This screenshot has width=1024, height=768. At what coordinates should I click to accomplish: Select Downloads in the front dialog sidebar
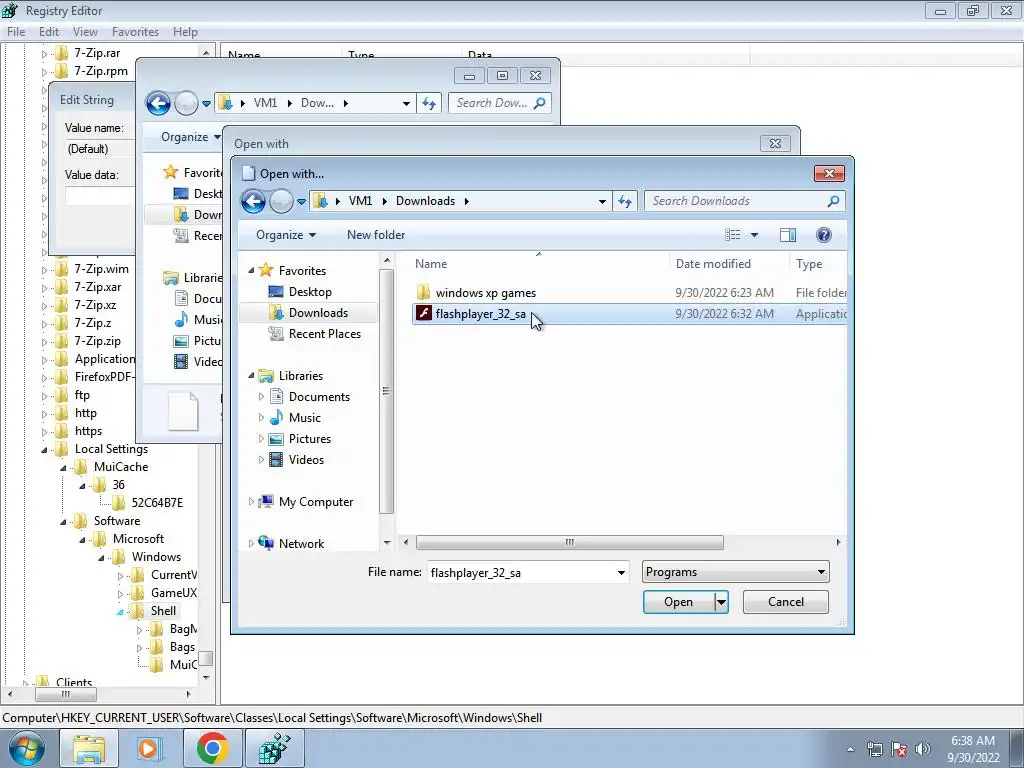(x=318, y=313)
